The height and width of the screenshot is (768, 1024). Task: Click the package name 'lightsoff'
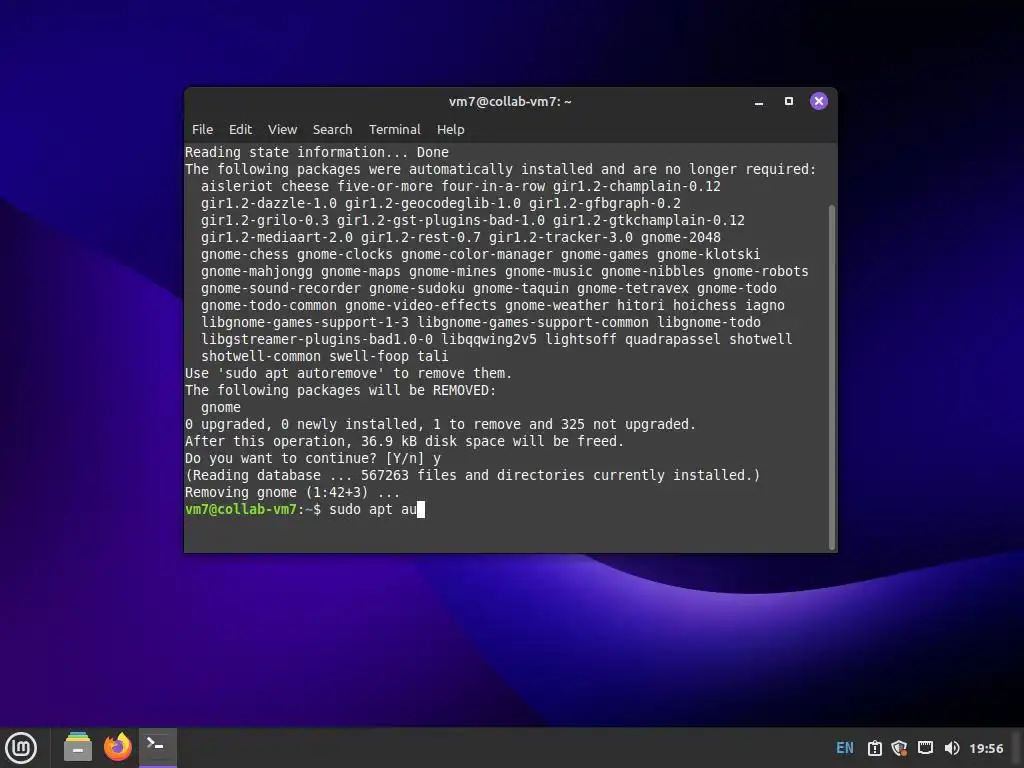click(581, 339)
